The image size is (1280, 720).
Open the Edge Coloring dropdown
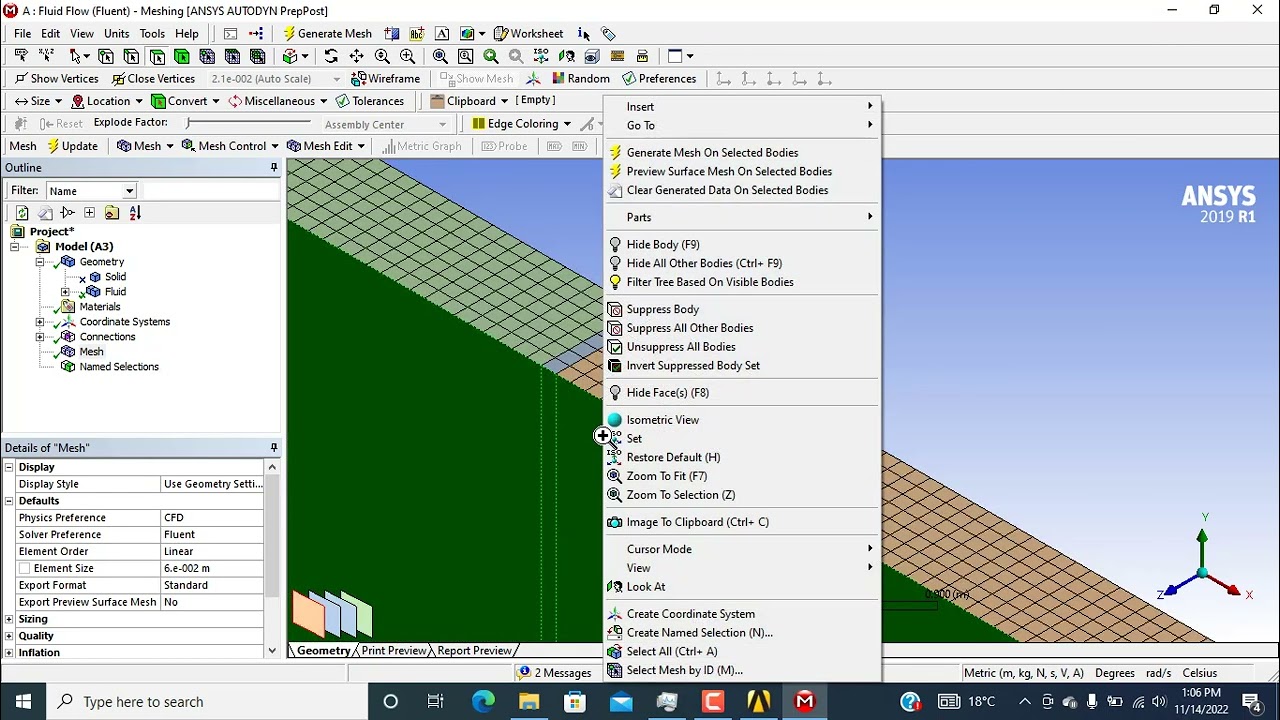pos(522,124)
